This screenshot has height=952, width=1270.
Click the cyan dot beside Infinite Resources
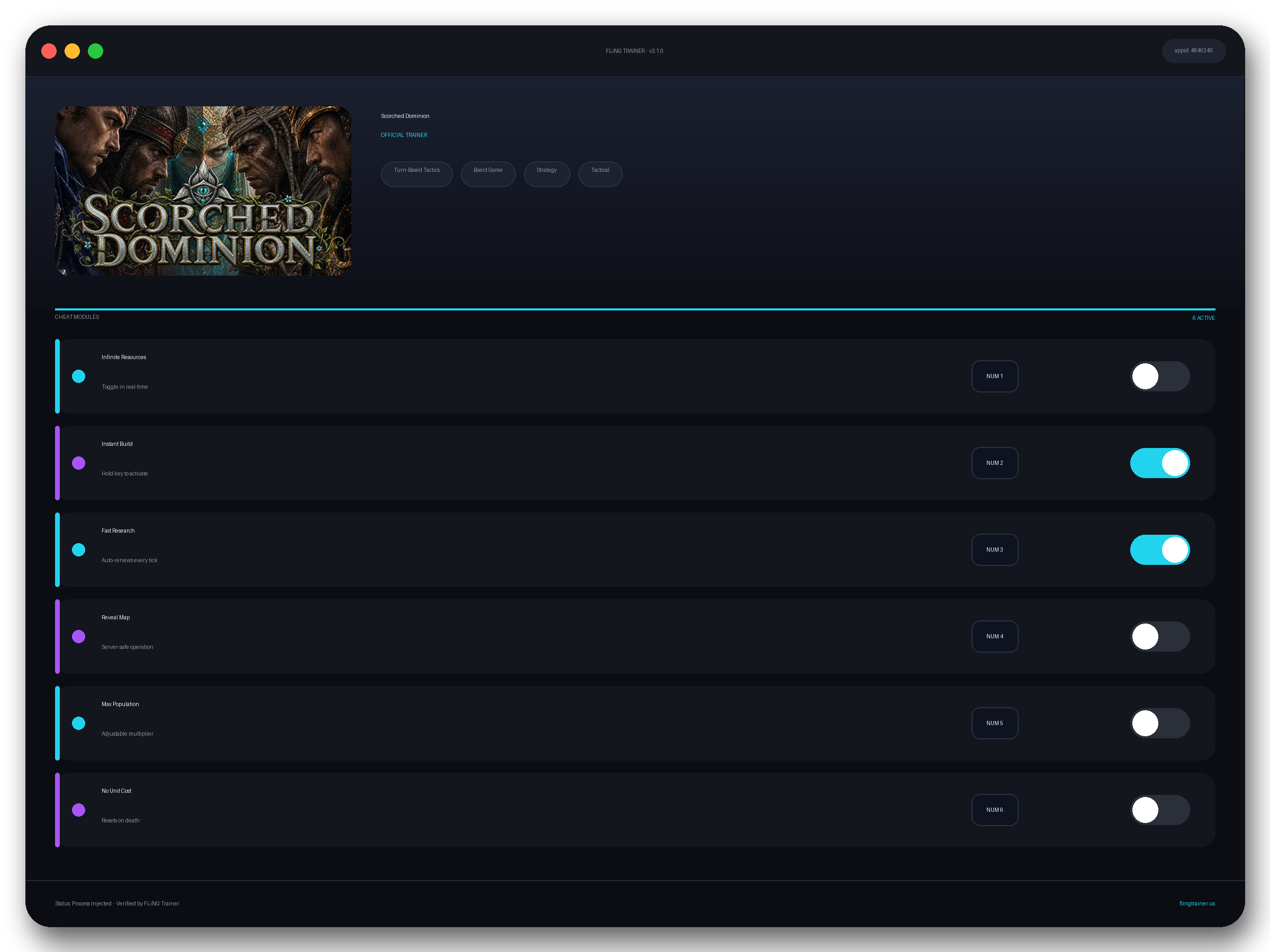tap(79, 377)
